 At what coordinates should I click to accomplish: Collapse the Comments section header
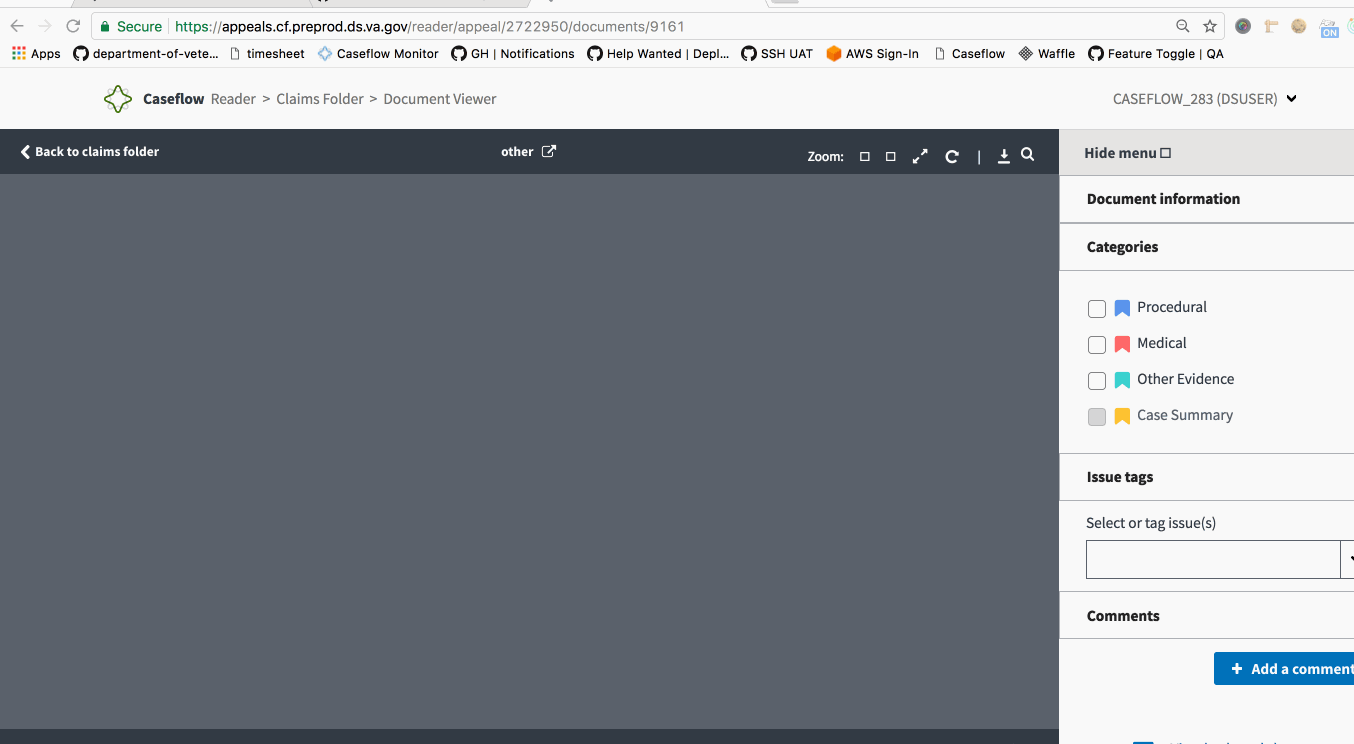pos(1206,615)
